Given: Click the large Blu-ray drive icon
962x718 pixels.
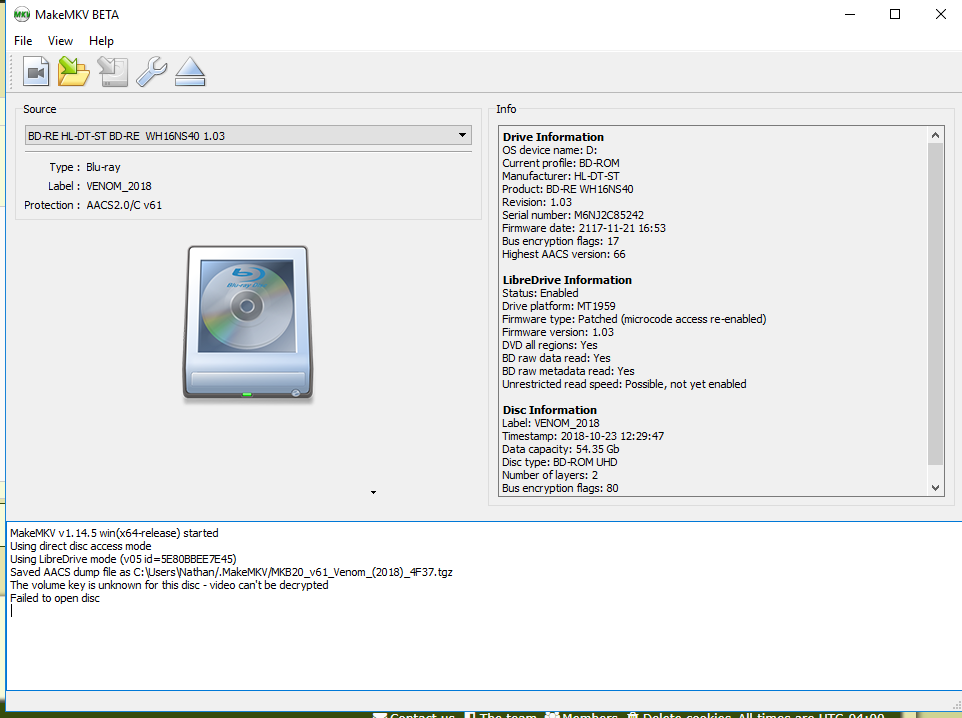Looking at the screenshot, I should 247,325.
